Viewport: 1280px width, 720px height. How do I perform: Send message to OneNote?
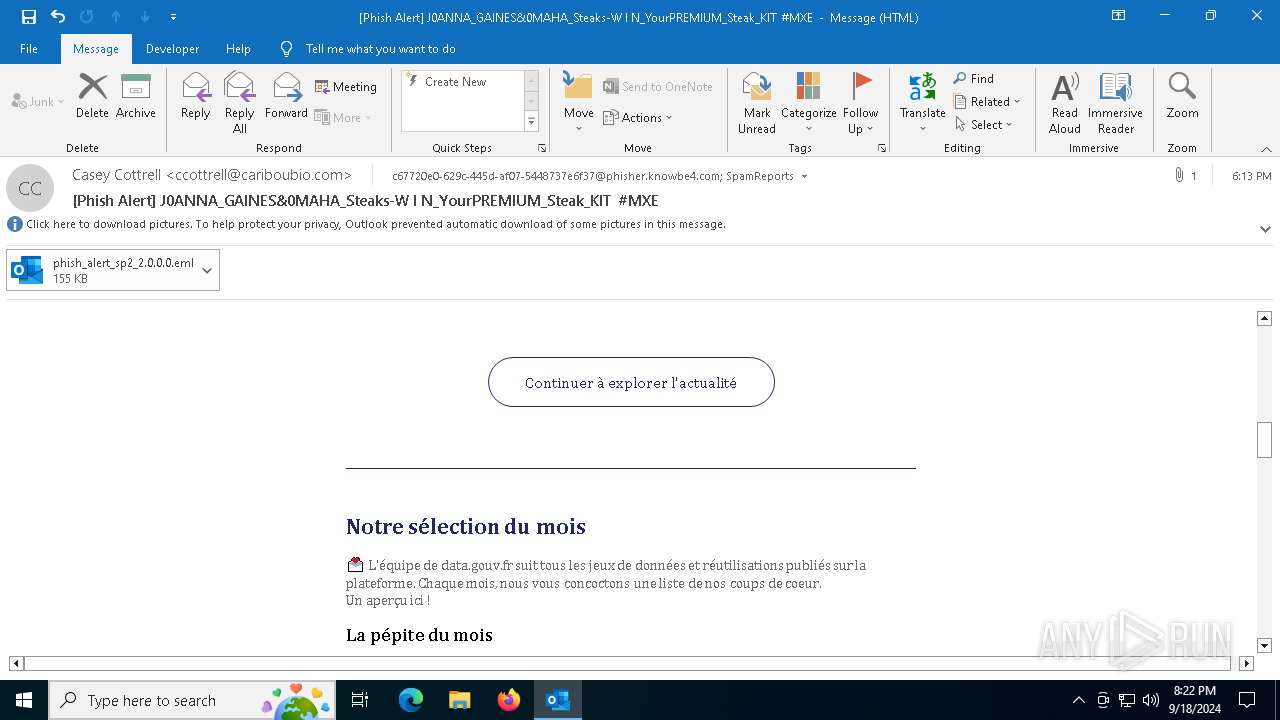tap(658, 87)
